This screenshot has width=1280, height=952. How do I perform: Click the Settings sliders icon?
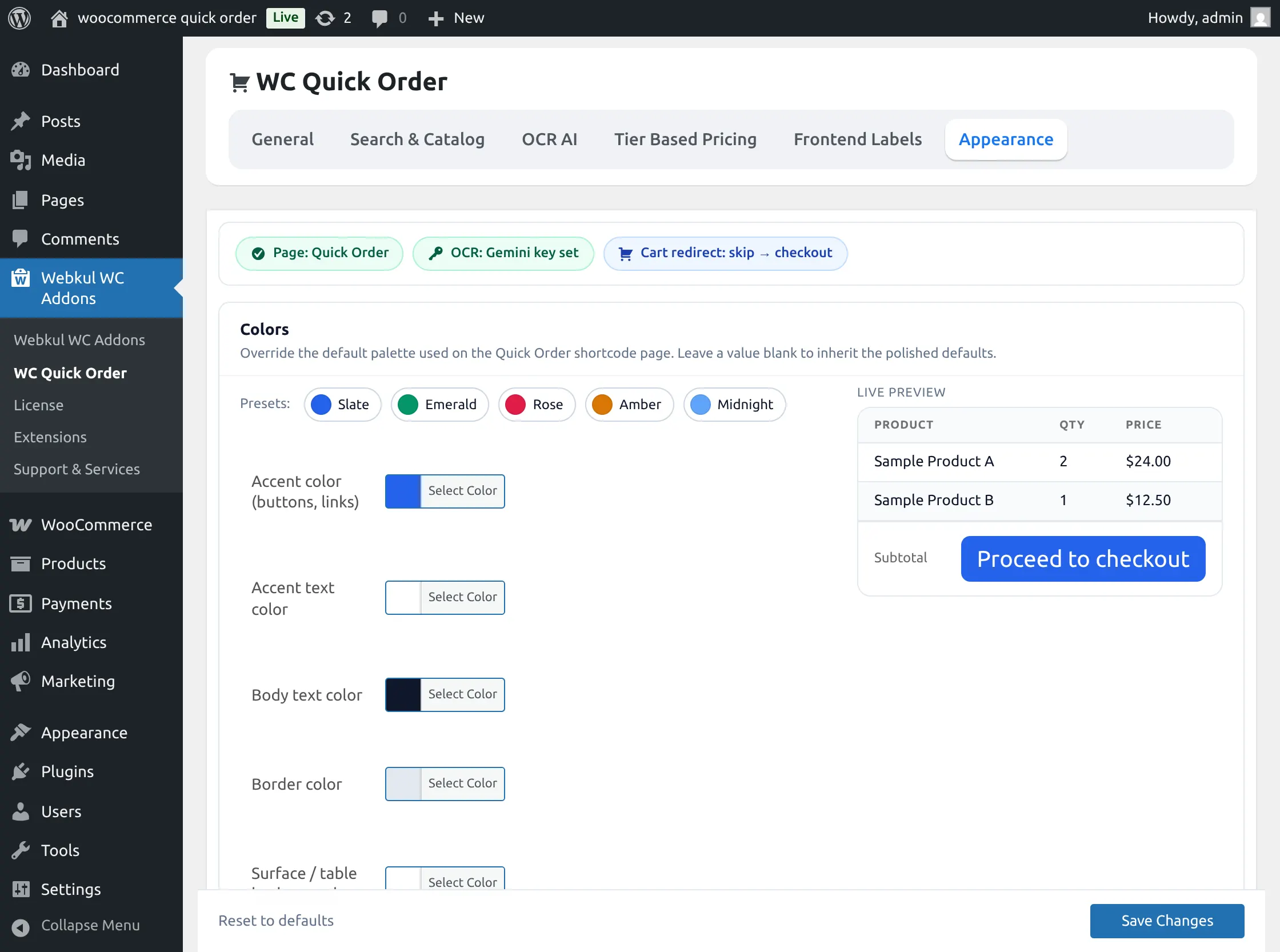coord(21,889)
